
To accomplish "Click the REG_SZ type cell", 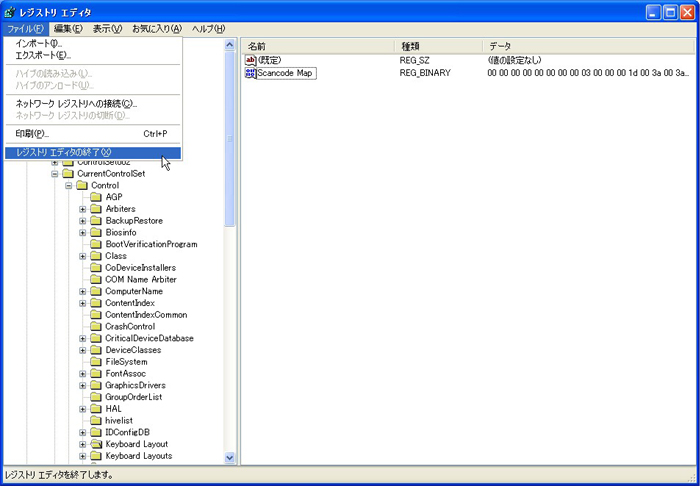I will (x=414, y=60).
